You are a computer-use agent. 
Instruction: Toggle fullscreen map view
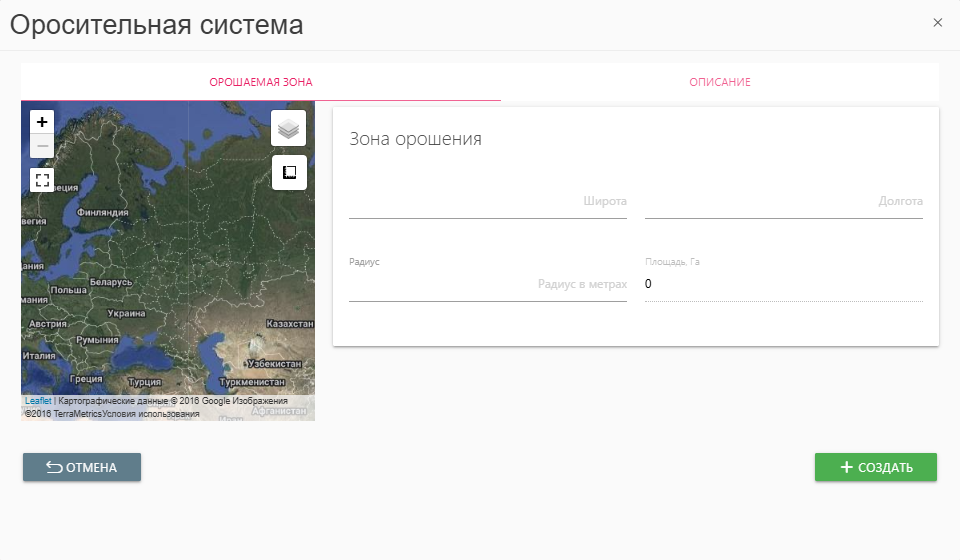[x=42, y=180]
